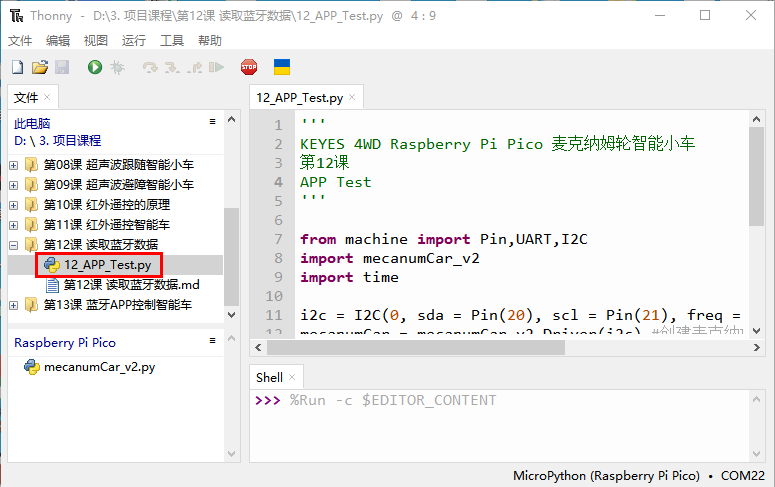Click the New file toolbar icon
The height and width of the screenshot is (487, 775).
tap(18, 67)
